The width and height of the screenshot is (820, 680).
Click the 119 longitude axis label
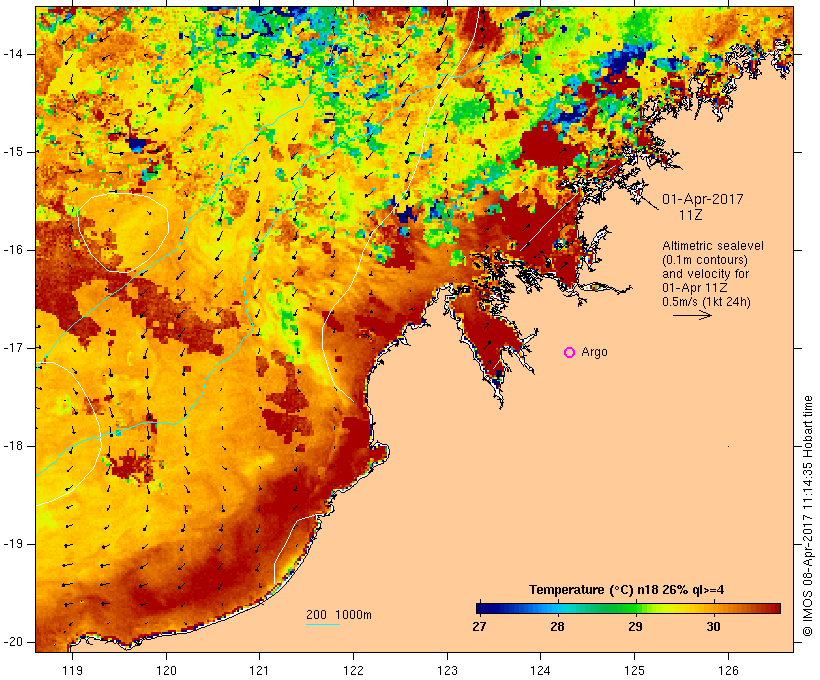point(72,670)
